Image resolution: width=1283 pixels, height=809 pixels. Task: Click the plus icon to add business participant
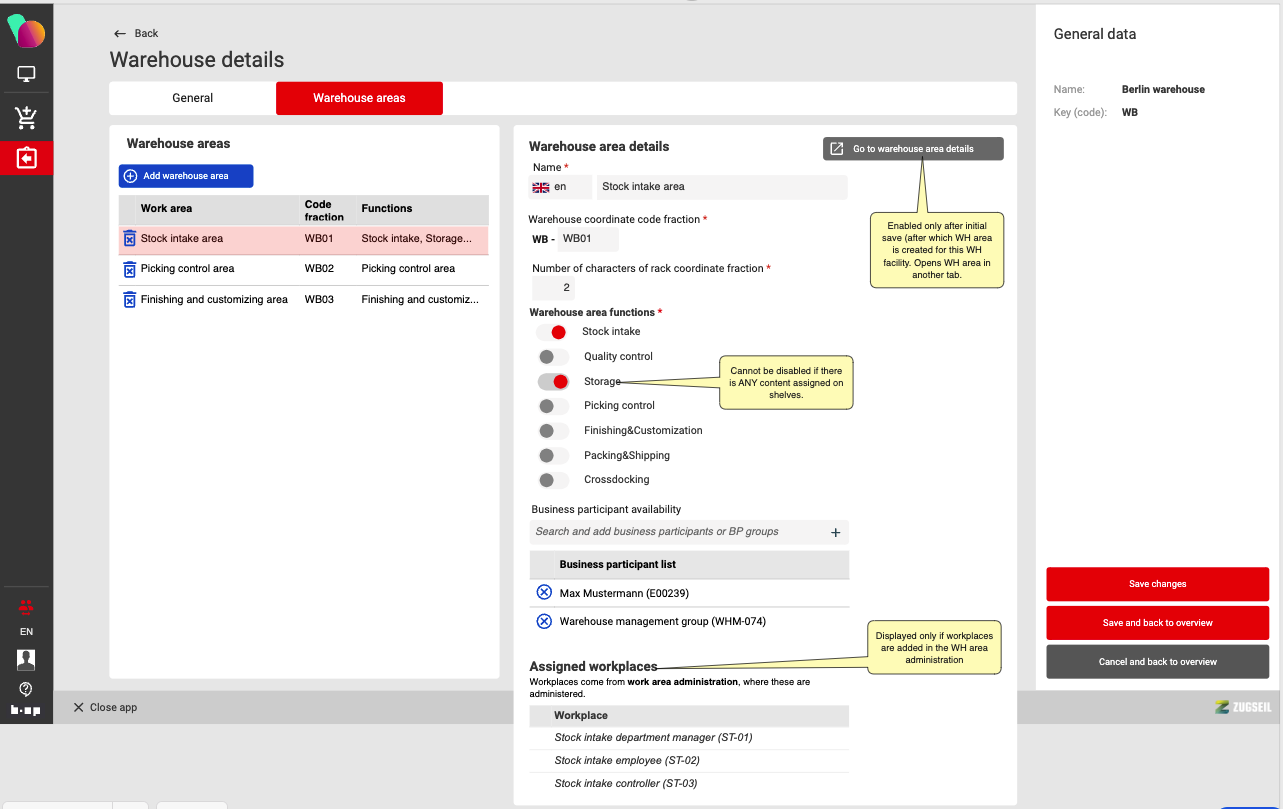click(x=836, y=533)
